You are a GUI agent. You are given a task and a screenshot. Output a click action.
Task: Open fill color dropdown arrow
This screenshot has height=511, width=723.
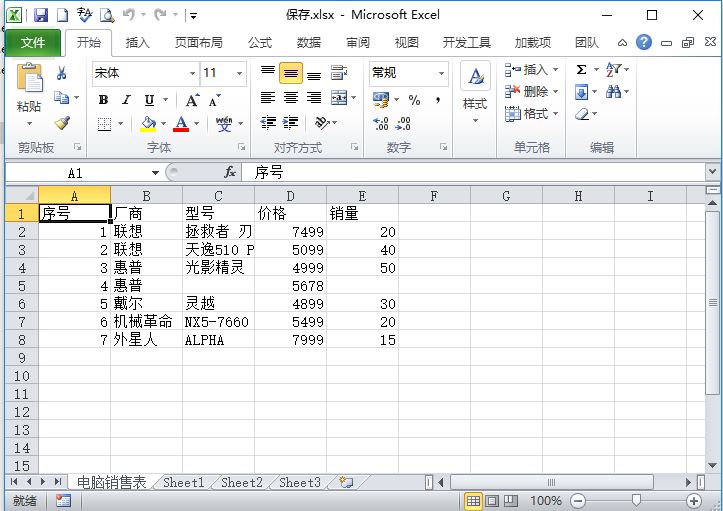coord(163,124)
